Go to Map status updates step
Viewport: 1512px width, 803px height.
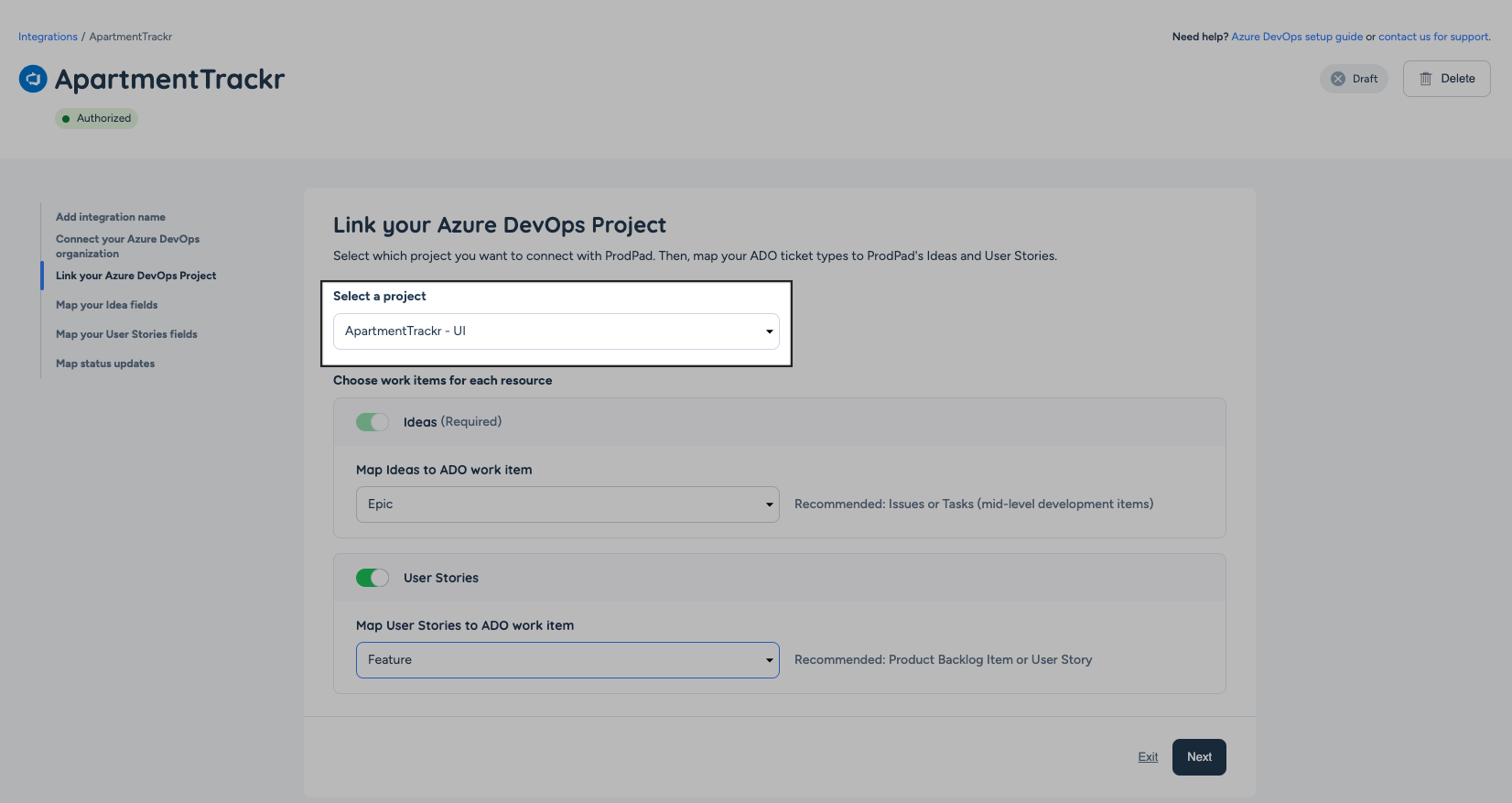pyautogui.click(x=105, y=364)
